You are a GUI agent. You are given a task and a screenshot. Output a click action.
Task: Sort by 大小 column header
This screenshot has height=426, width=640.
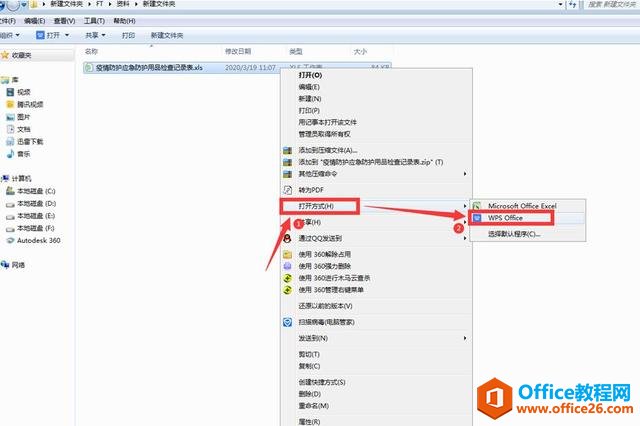[x=360, y=51]
